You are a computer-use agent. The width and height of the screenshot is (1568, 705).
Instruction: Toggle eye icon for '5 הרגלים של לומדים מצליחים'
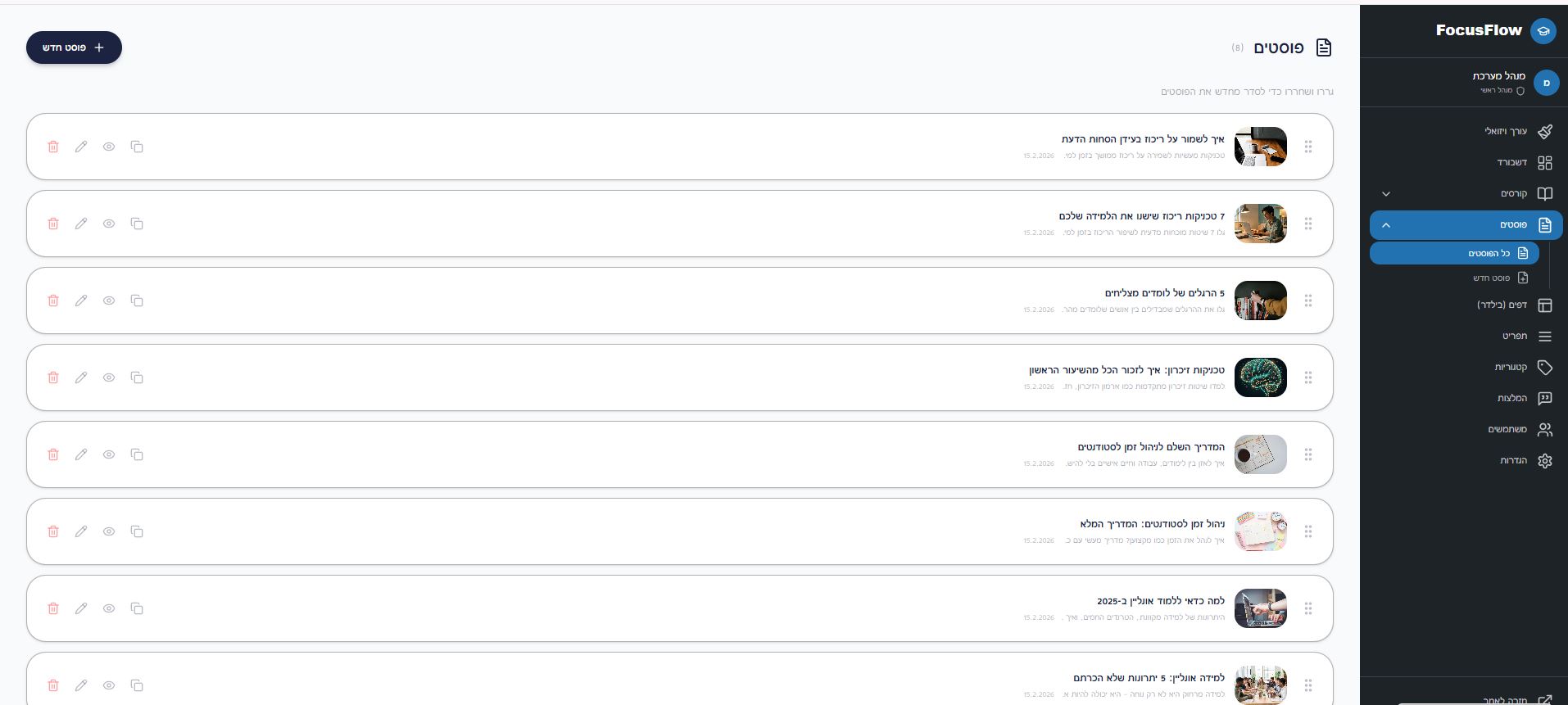(x=109, y=301)
